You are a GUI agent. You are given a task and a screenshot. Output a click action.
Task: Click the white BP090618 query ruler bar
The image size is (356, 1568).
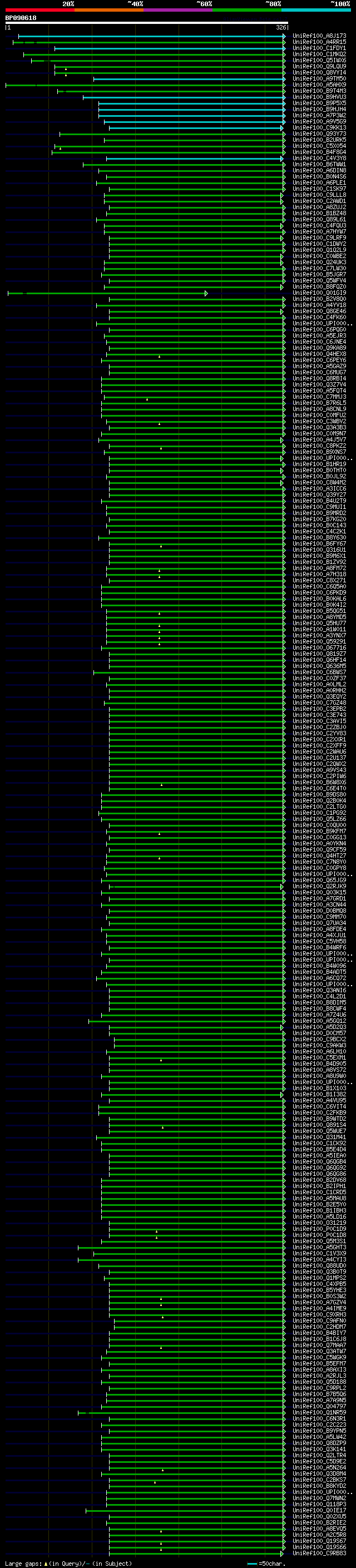click(x=147, y=22)
